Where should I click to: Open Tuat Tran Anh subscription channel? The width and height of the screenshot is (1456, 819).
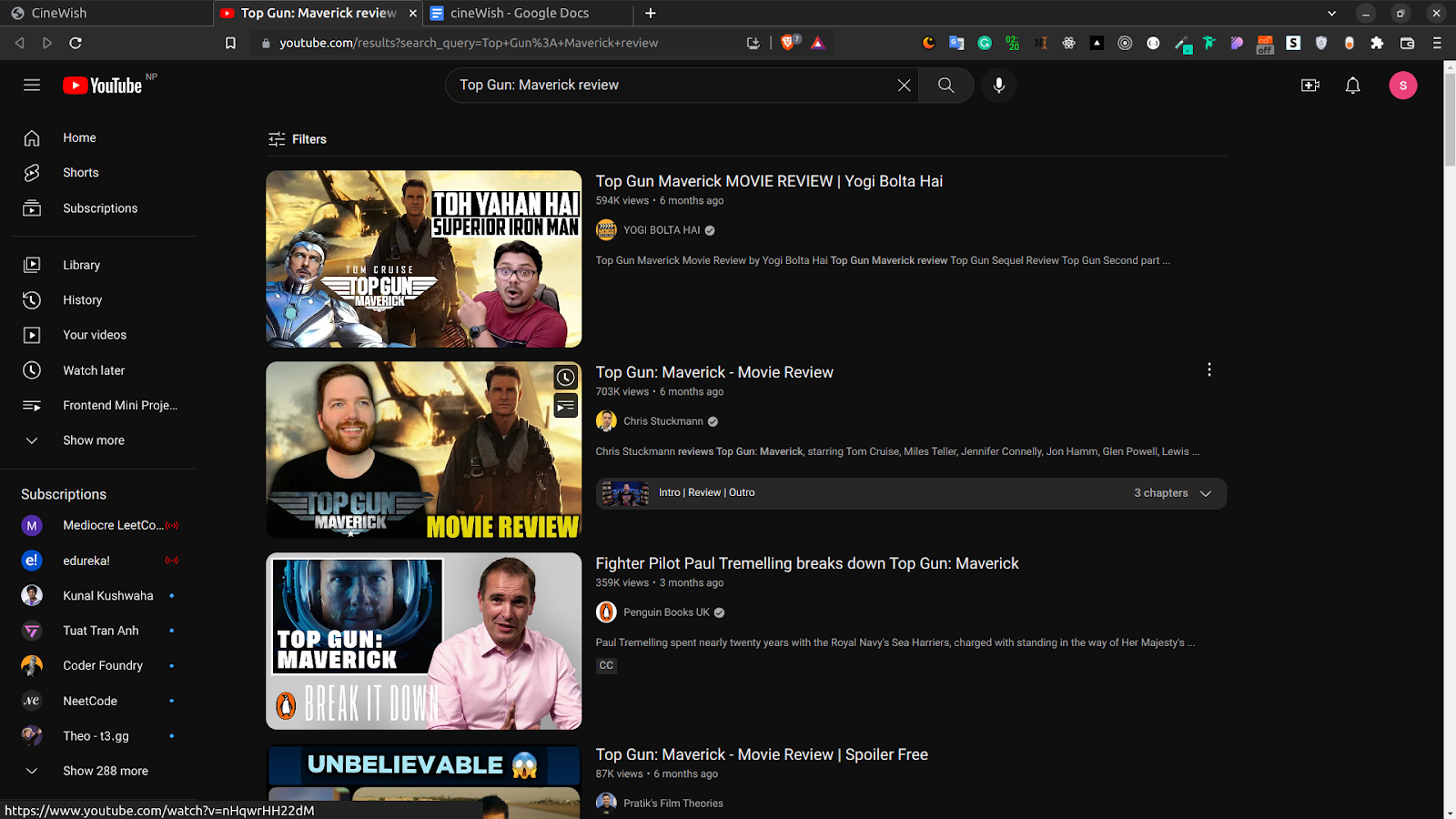pyautogui.click(x=104, y=631)
